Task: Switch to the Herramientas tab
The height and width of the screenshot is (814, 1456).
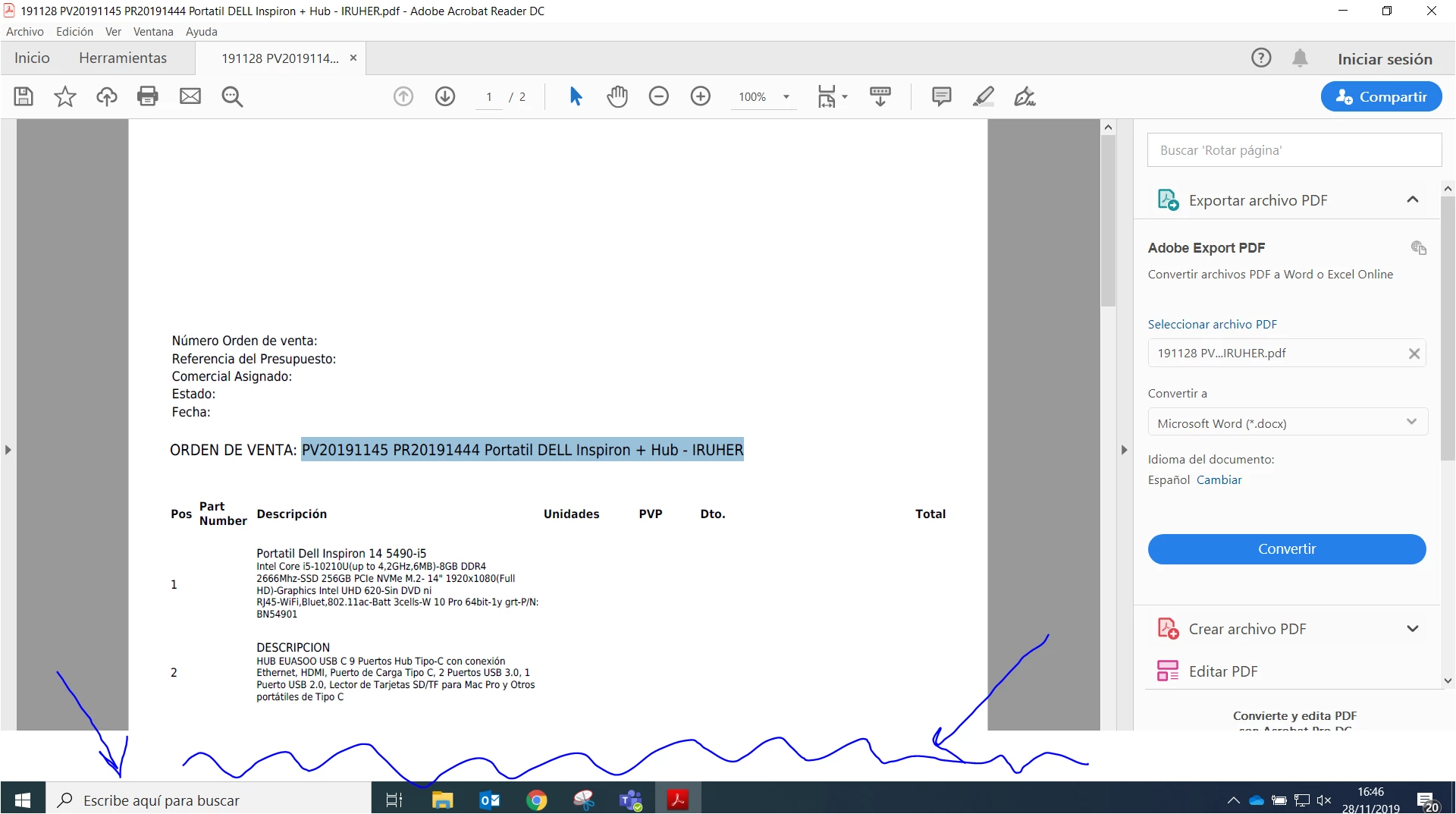Action: point(123,58)
